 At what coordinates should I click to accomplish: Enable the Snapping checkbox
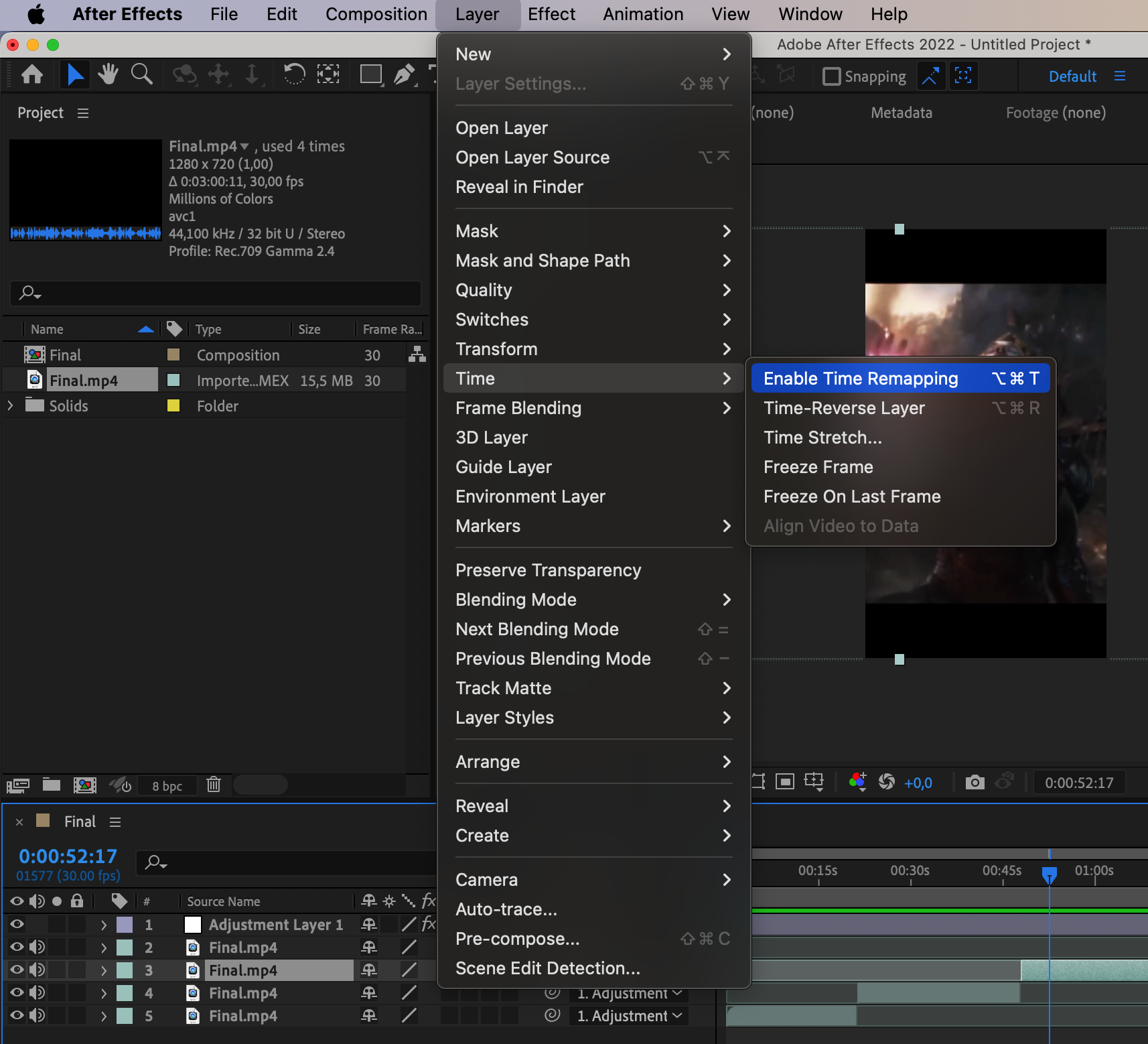(831, 76)
